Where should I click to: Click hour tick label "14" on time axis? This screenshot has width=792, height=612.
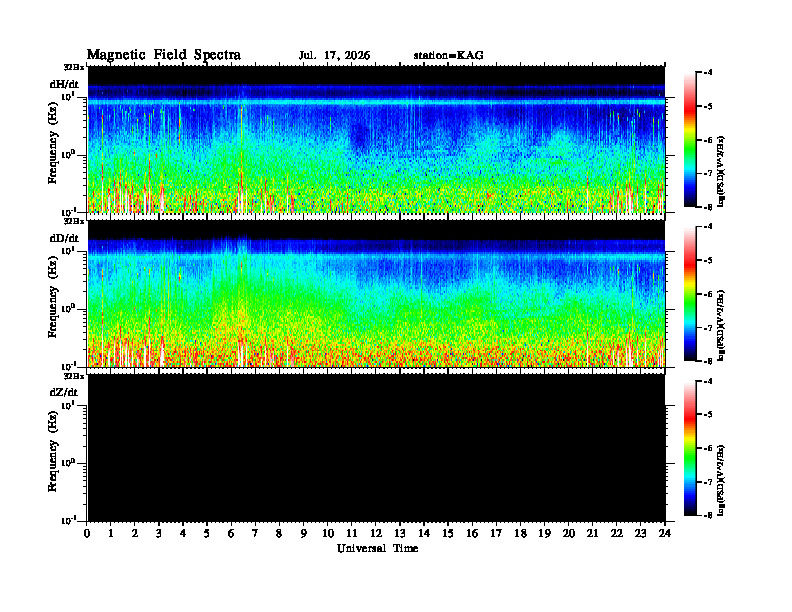(x=424, y=534)
